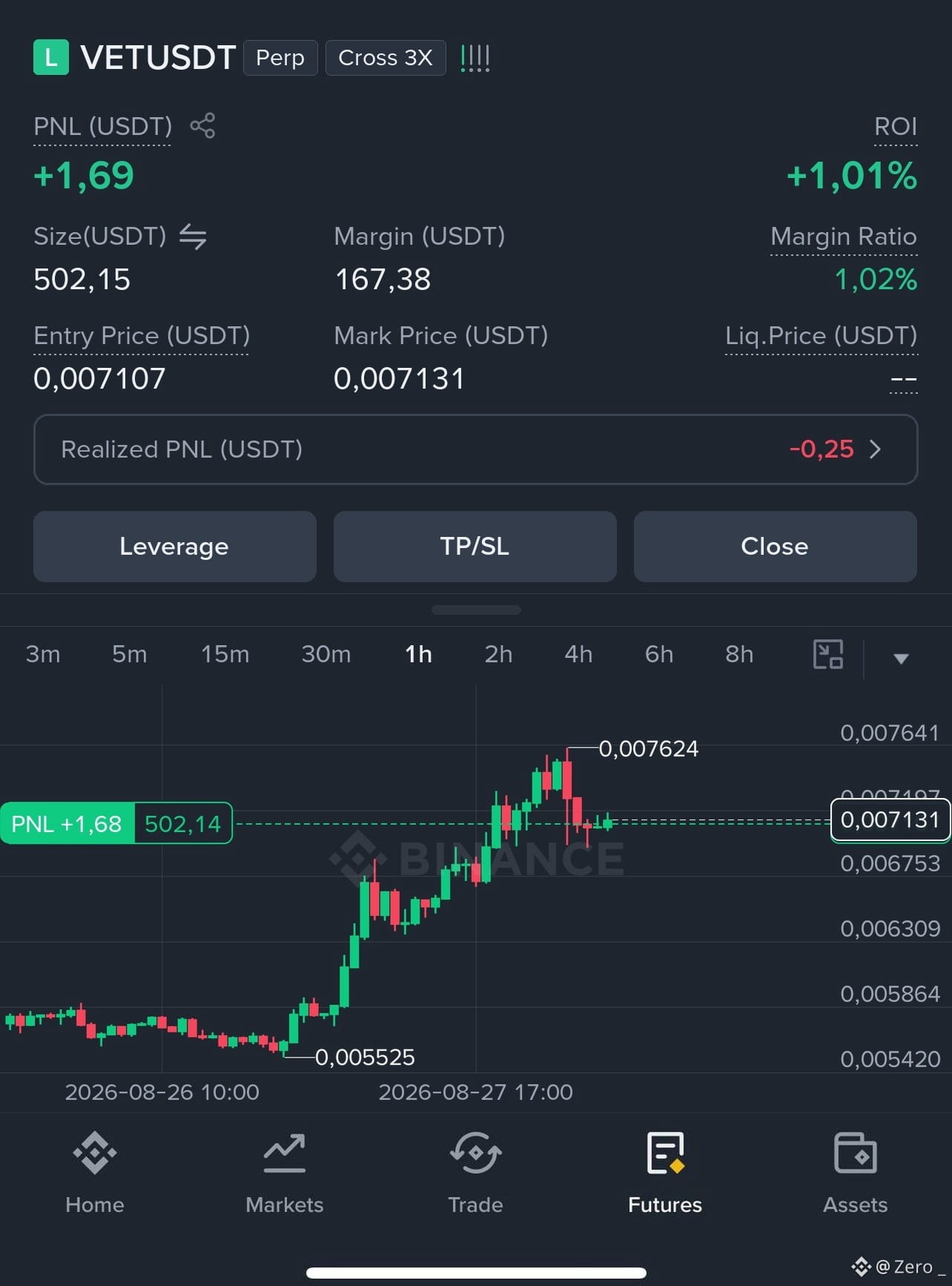Tap the Mark Price (USDT) label
Screen dimensions: 952x1286
coord(441,336)
